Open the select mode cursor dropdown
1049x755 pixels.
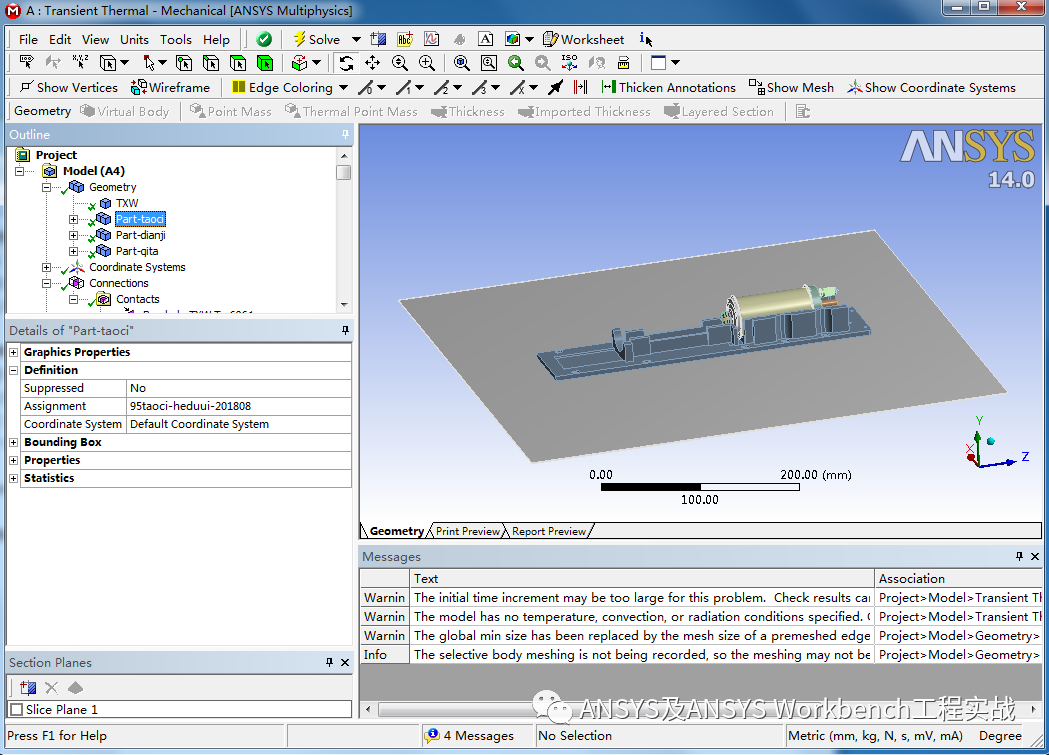[162, 63]
